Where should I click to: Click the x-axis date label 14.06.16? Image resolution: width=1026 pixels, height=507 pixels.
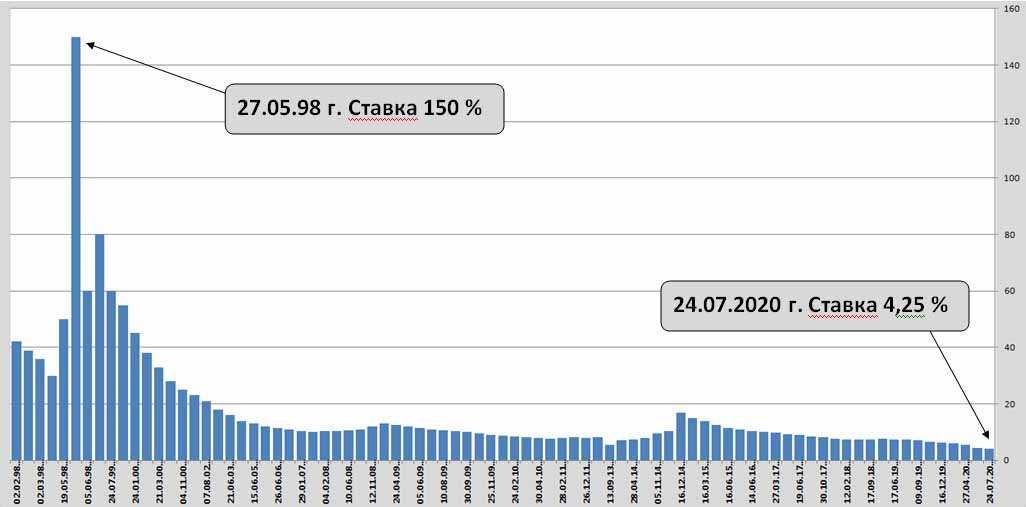[752, 483]
